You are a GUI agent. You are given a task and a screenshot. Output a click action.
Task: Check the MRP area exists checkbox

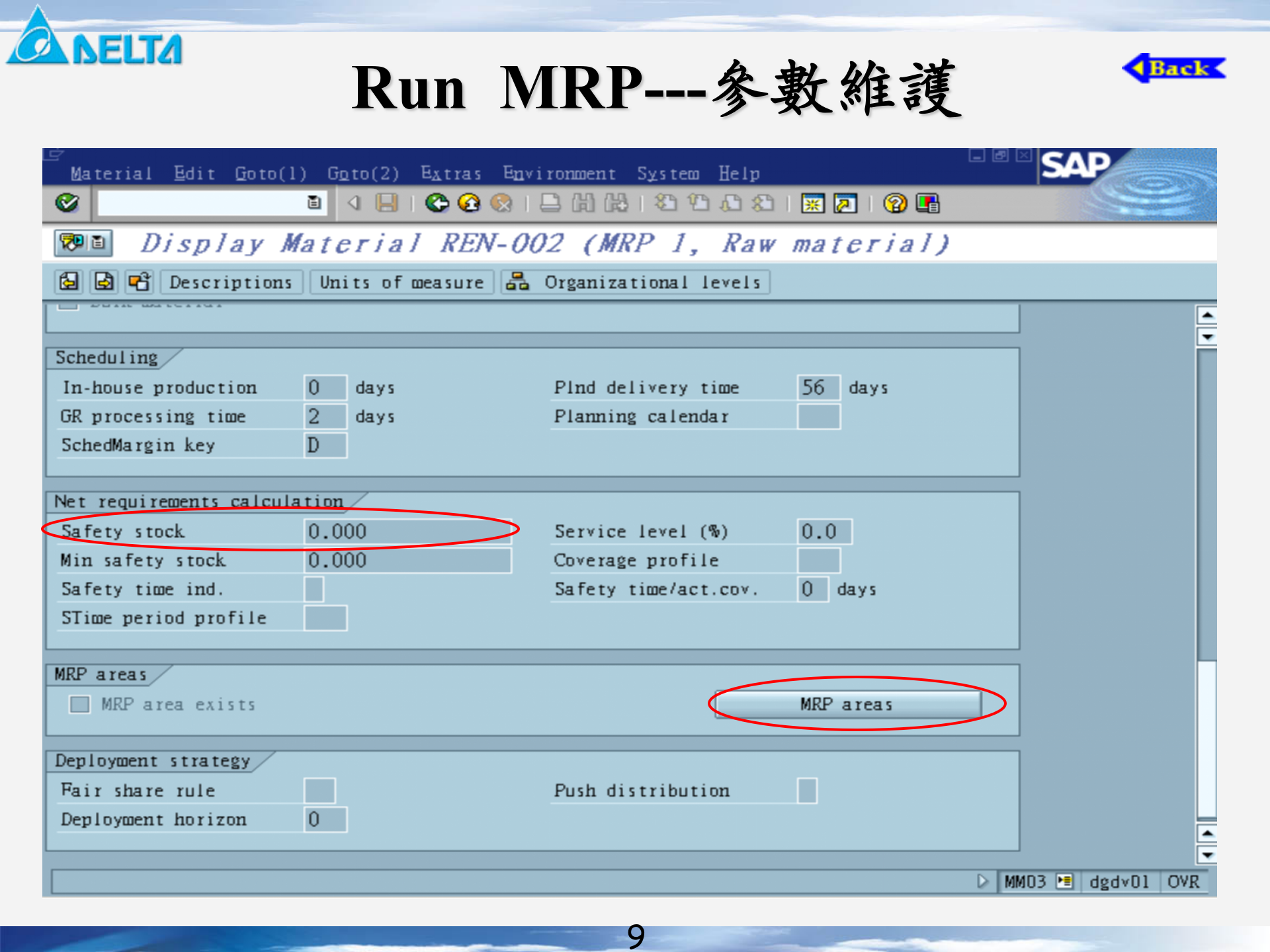tap(79, 704)
